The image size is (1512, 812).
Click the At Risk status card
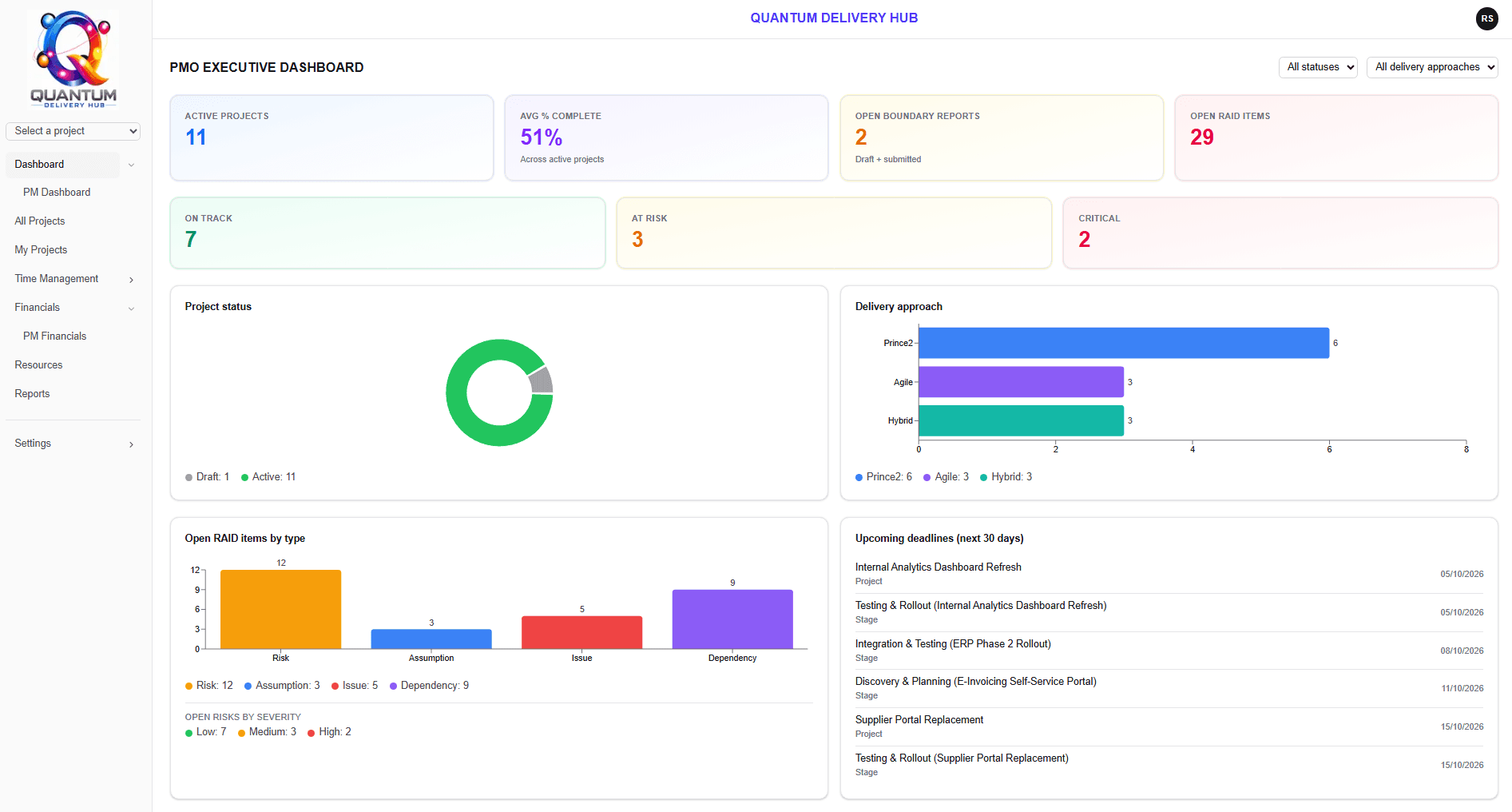[x=834, y=233]
